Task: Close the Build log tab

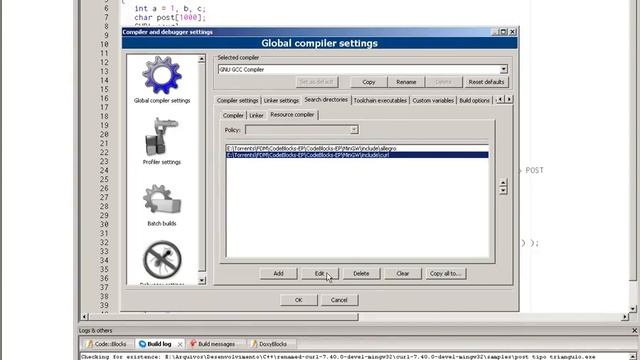Action: 180,344
